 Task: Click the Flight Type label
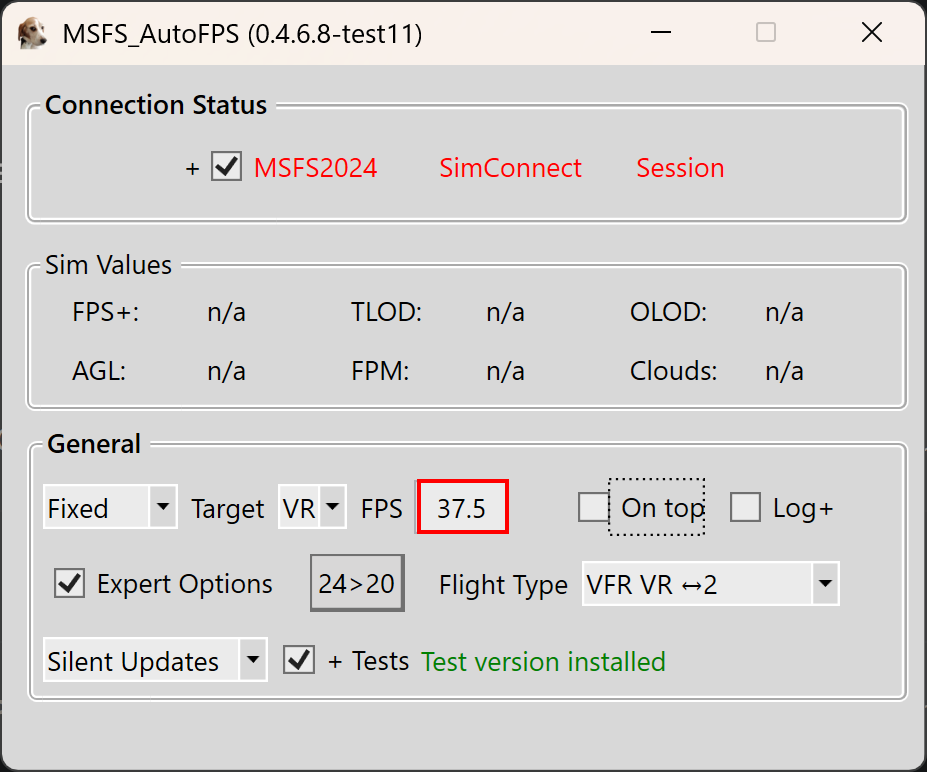point(503,585)
